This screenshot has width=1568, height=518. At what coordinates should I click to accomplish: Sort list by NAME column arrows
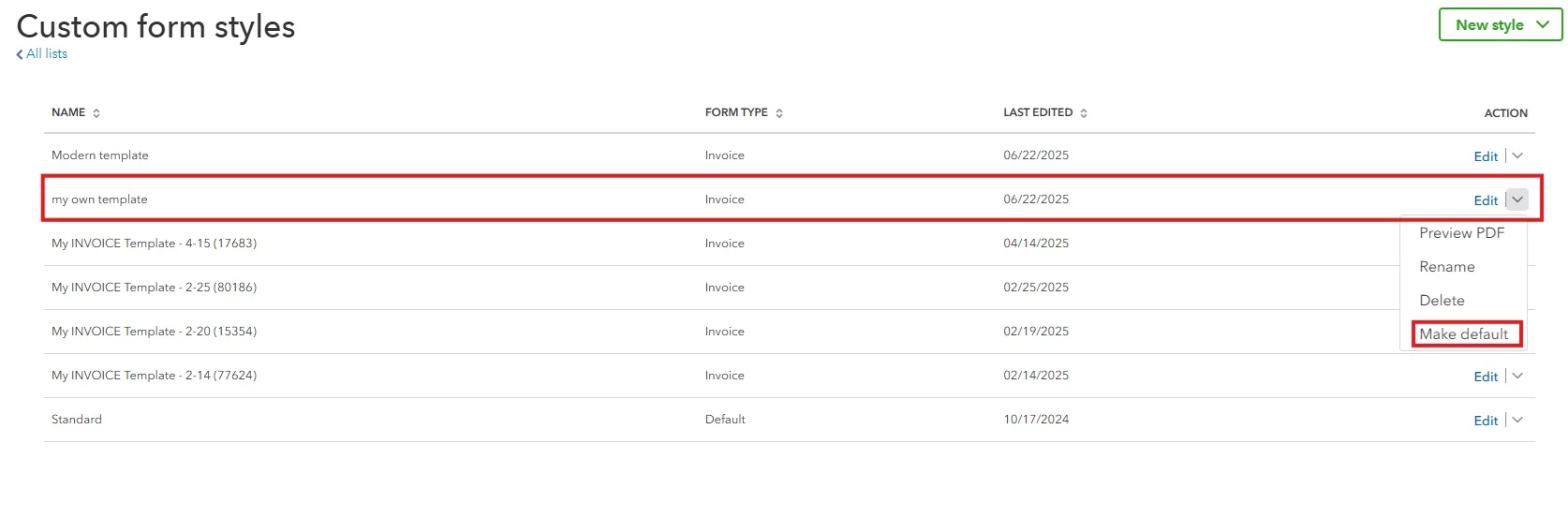(x=96, y=113)
